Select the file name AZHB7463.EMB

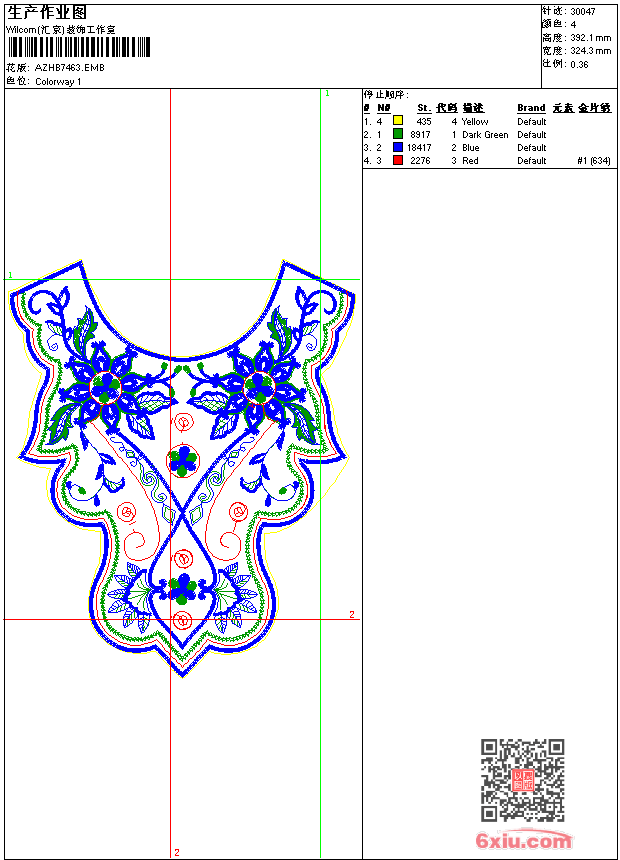[x=70, y=67]
